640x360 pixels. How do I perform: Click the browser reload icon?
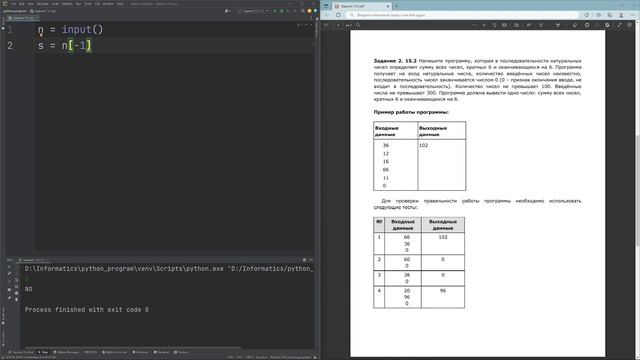pyautogui.click(x=338, y=15)
